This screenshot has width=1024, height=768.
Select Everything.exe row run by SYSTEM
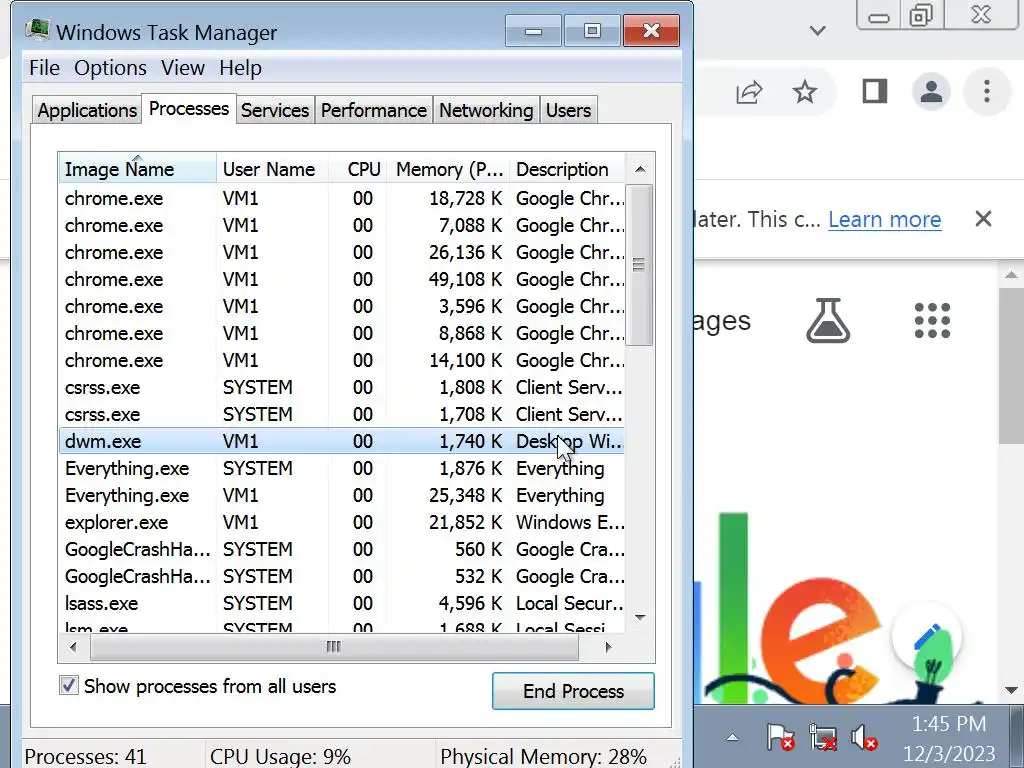point(342,468)
